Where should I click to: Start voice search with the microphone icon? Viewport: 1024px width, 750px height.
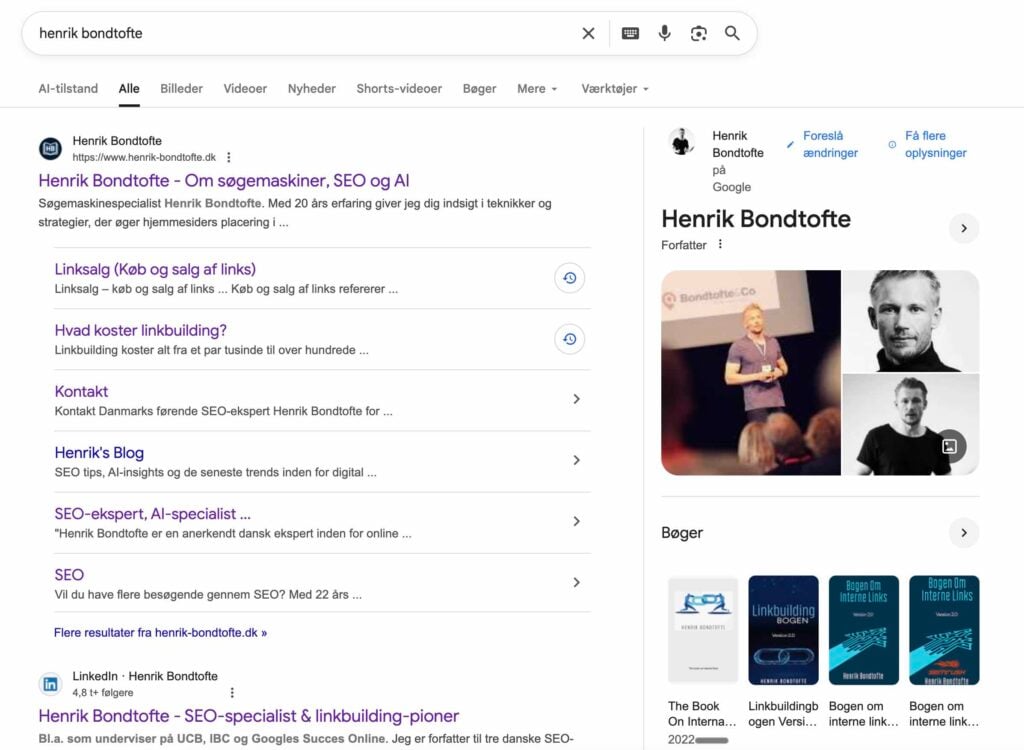pos(664,33)
